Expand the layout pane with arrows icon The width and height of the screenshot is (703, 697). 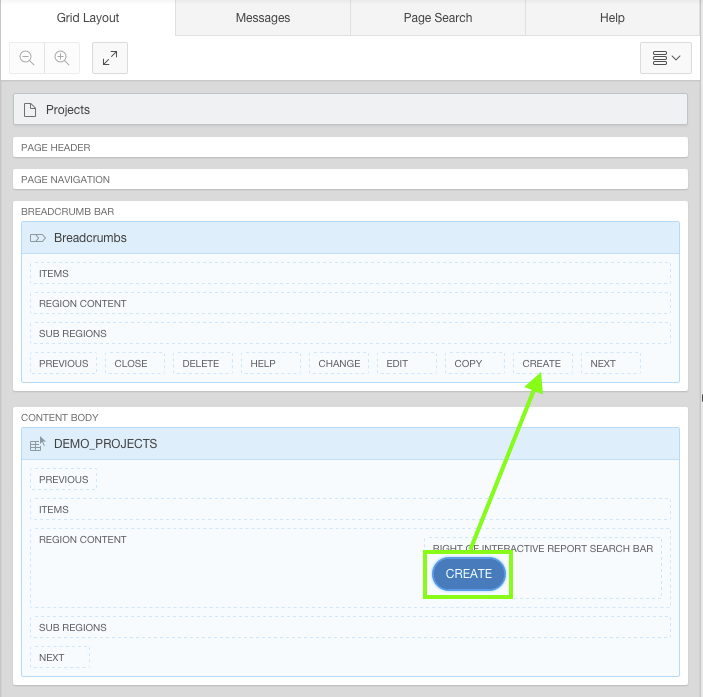(110, 58)
